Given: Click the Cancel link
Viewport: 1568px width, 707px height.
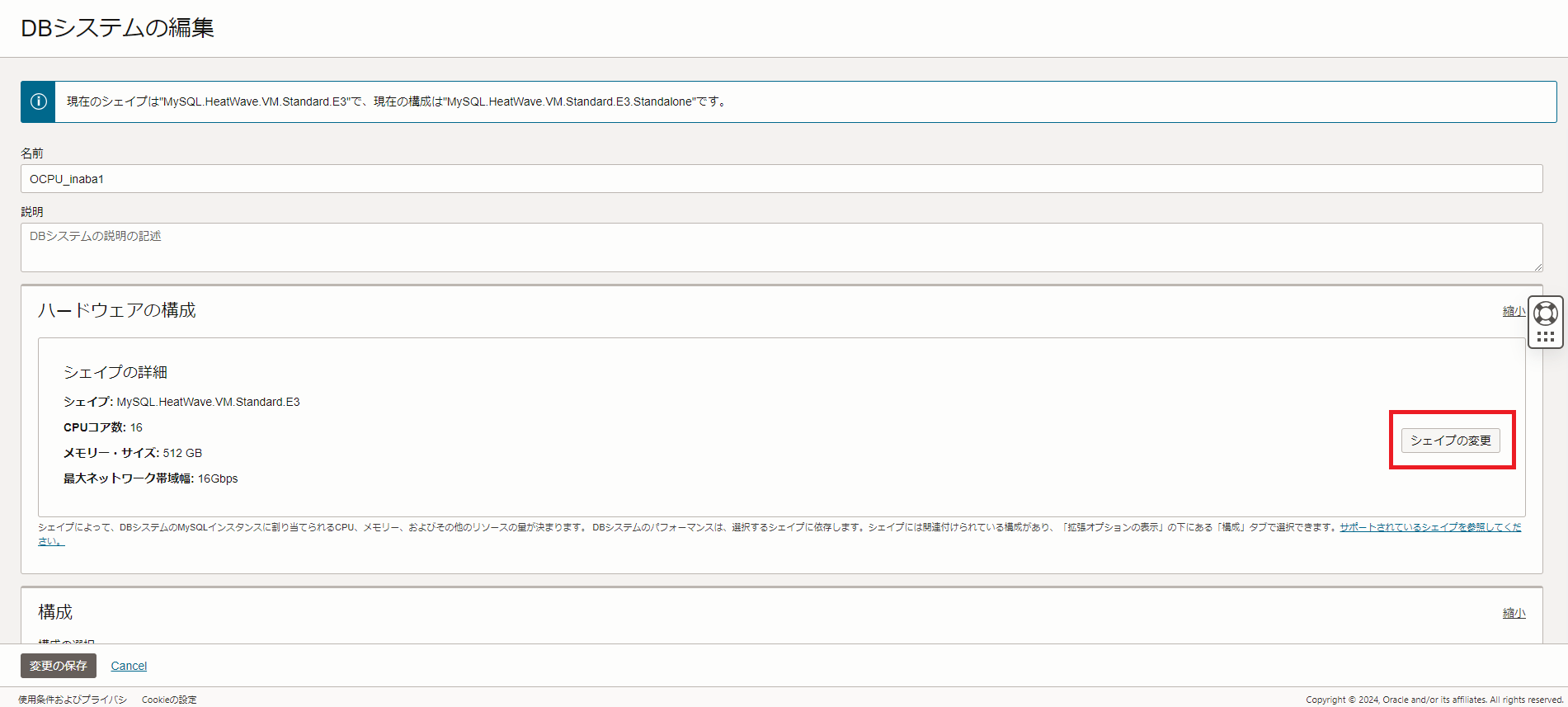Looking at the screenshot, I should [129, 666].
